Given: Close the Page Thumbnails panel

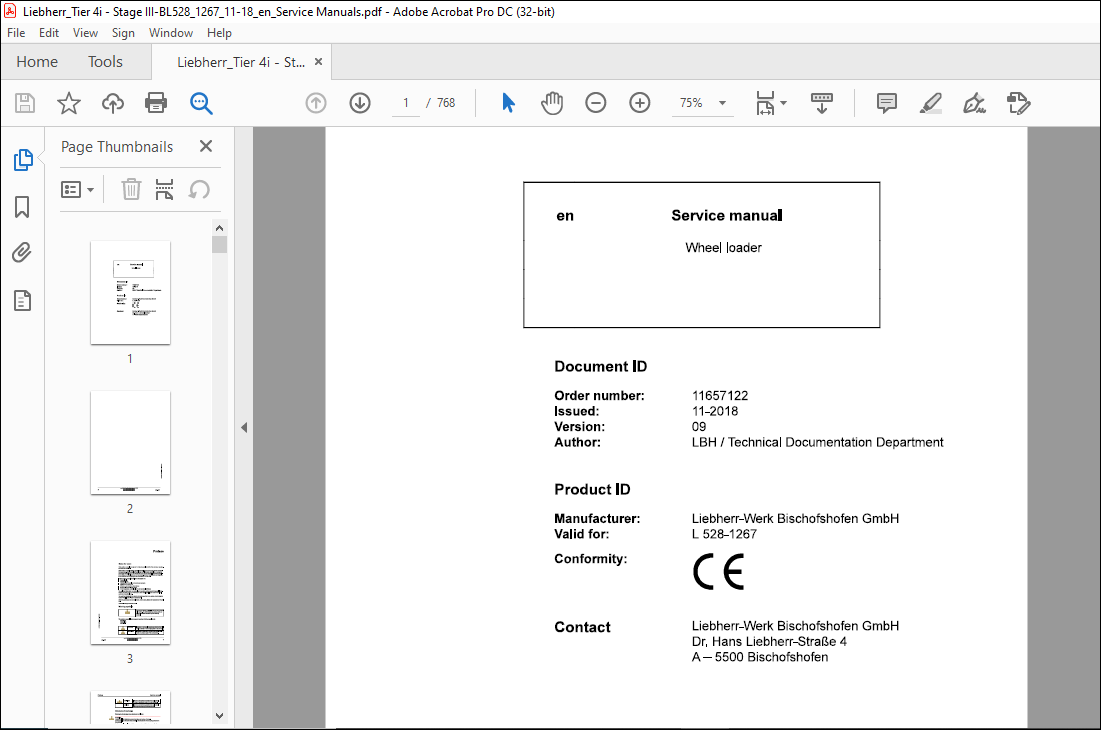Looking at the screenshot, I should point(206,146).
